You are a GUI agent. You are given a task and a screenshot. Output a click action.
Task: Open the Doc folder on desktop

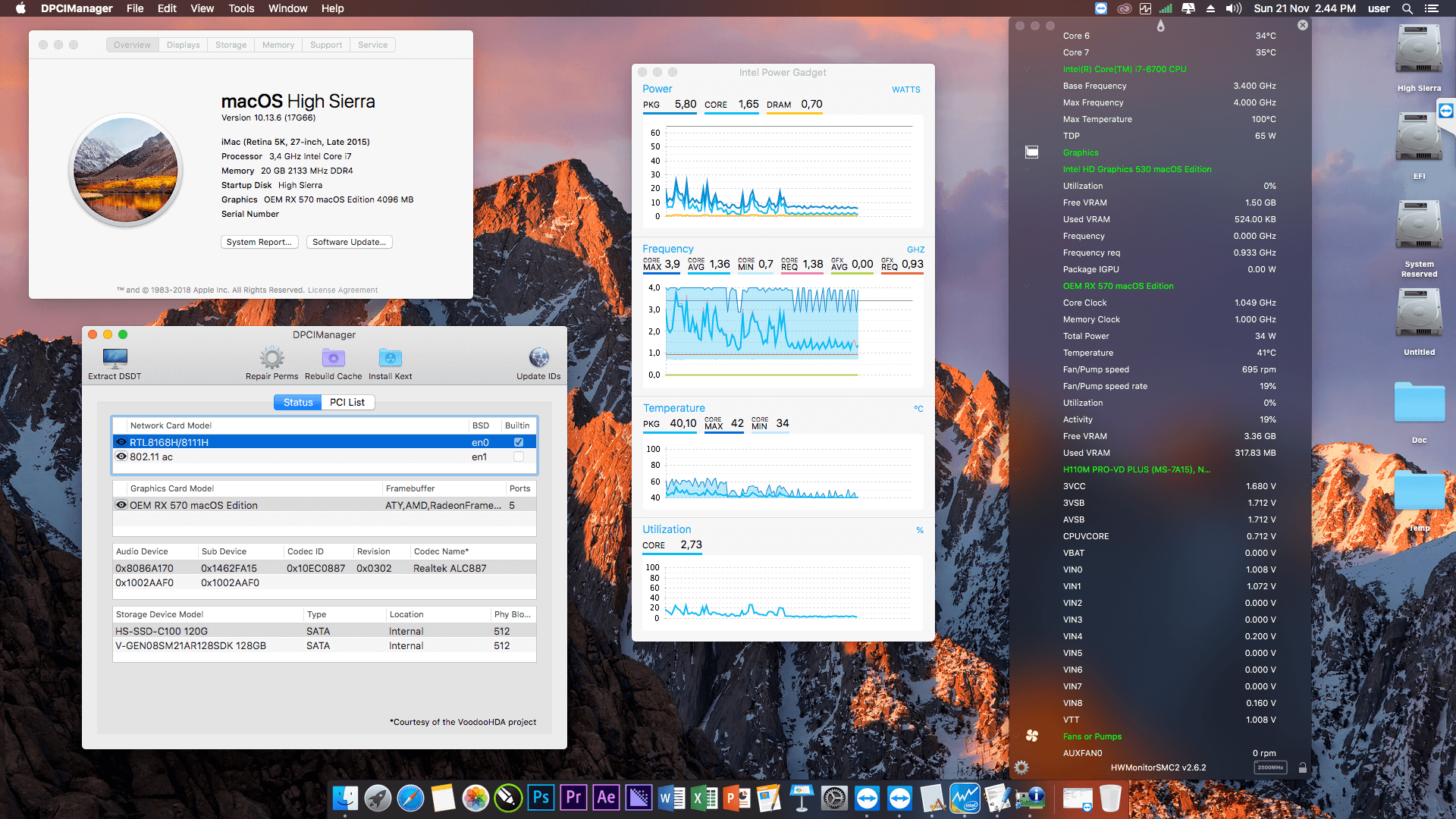coord(1419,403)
